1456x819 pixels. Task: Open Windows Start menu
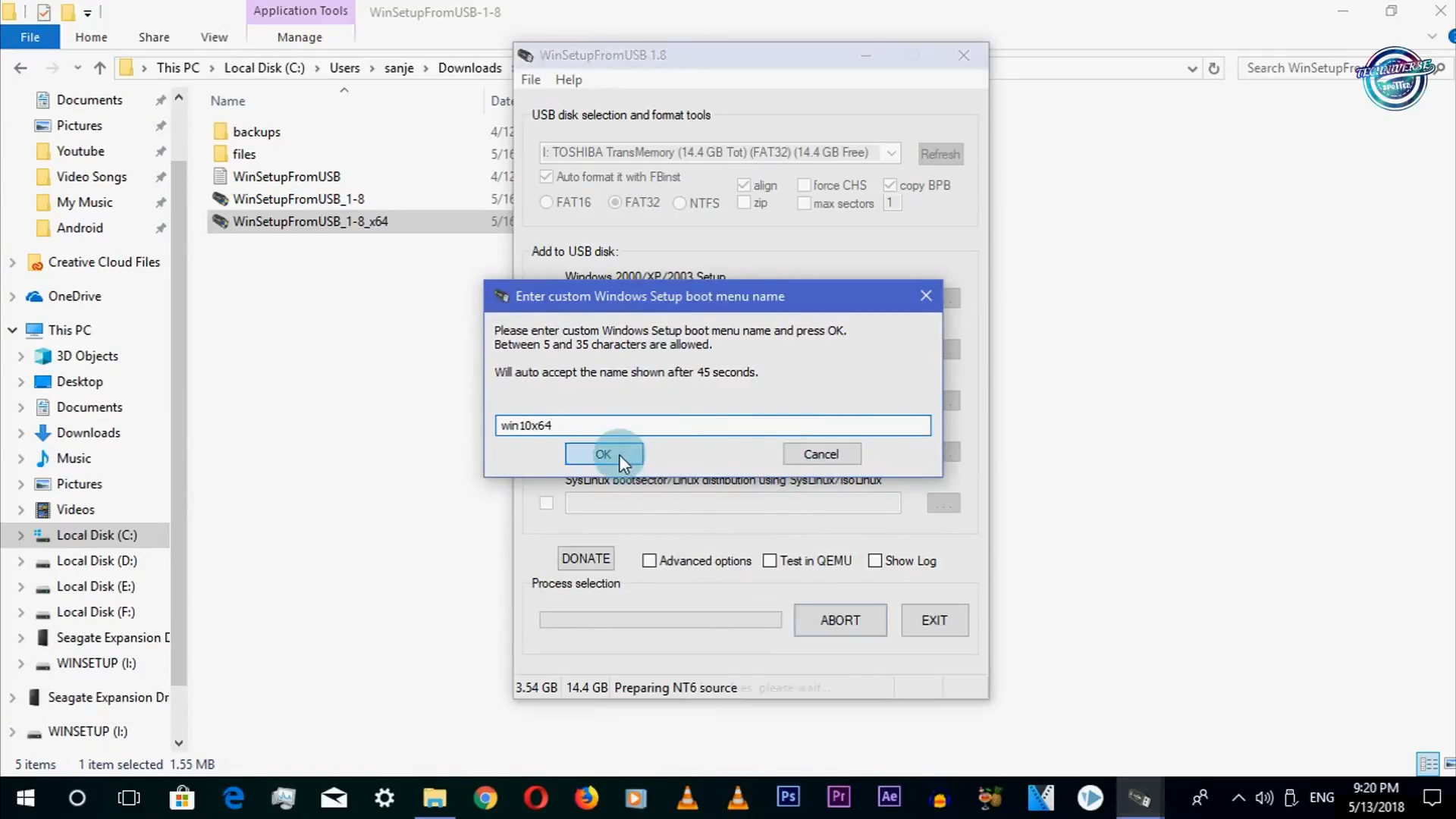26,798
